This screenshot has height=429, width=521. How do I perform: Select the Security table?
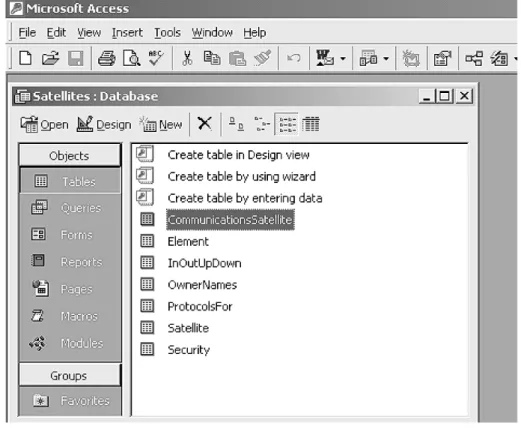tap(189, 350)
